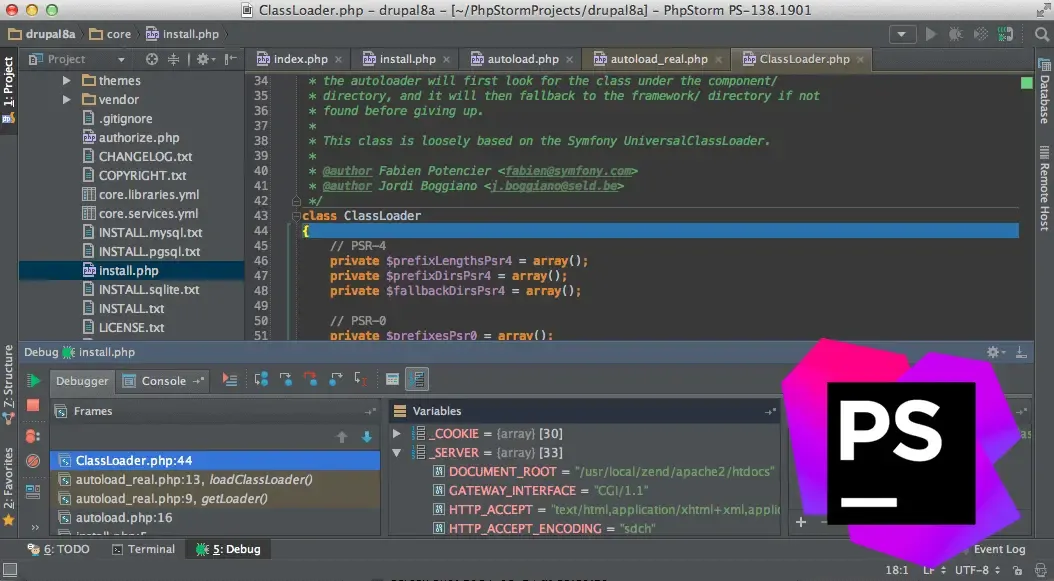1054x581 pixels.
Task: Change LF line separator in status bar
Action: point(934,570)
